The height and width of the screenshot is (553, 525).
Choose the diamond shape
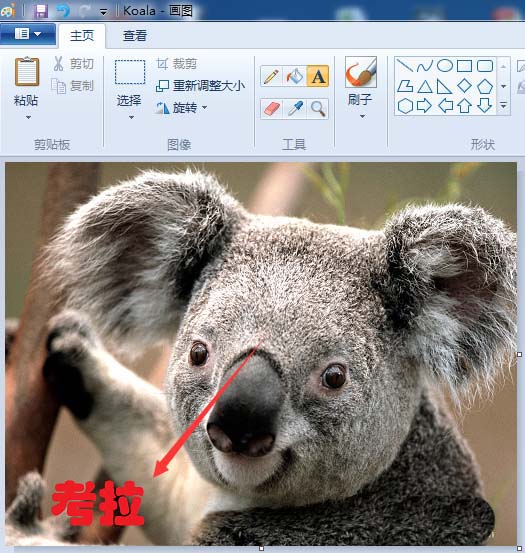coord(464,85)
